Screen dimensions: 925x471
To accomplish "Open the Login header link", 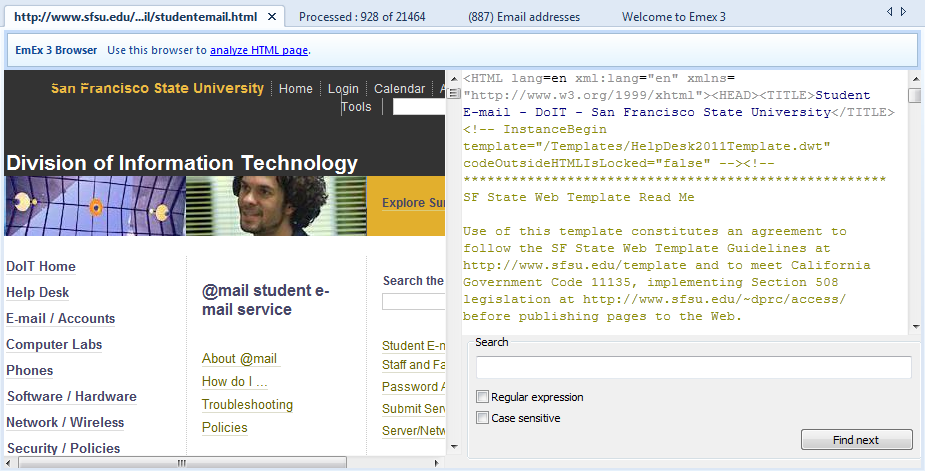I will [343, 89].
